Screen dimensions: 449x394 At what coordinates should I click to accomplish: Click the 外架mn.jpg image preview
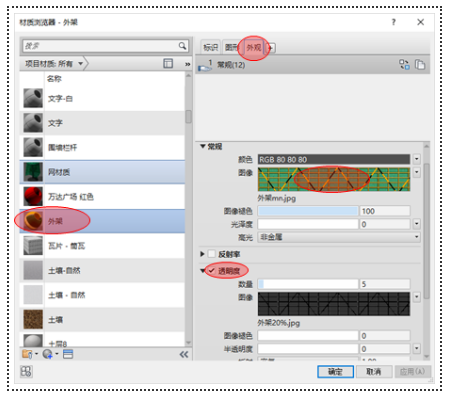(x=334, y=179)
